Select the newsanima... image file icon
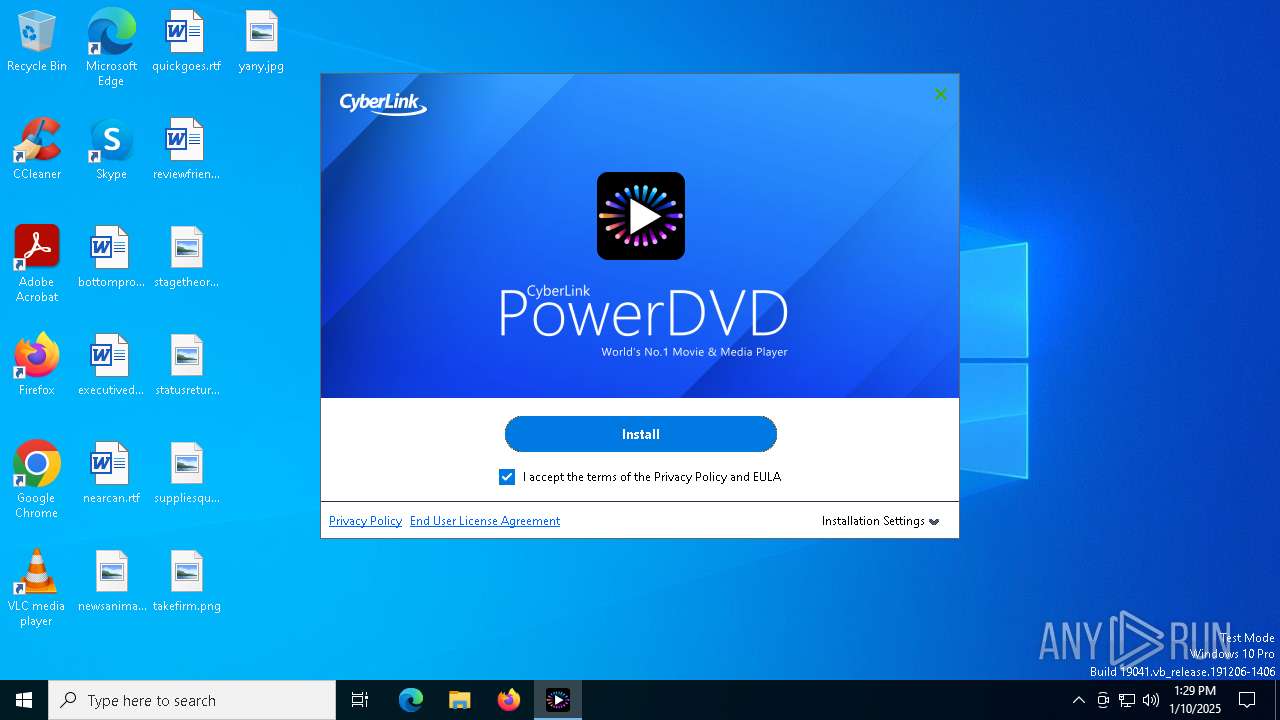The width and height of the screenshot is (1280, 720). (111, 582)
